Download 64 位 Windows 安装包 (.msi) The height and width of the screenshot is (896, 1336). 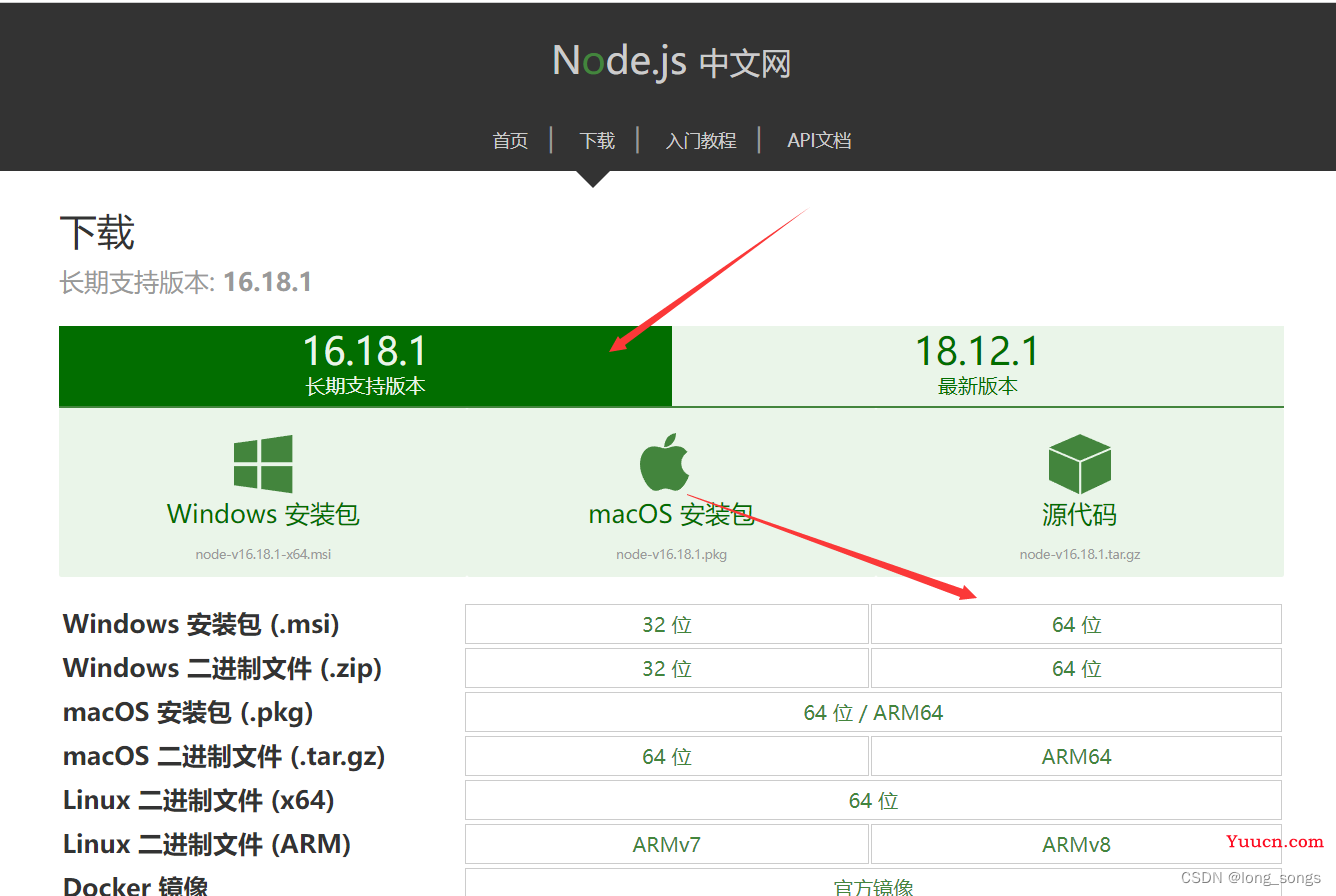coord(1076,624)
